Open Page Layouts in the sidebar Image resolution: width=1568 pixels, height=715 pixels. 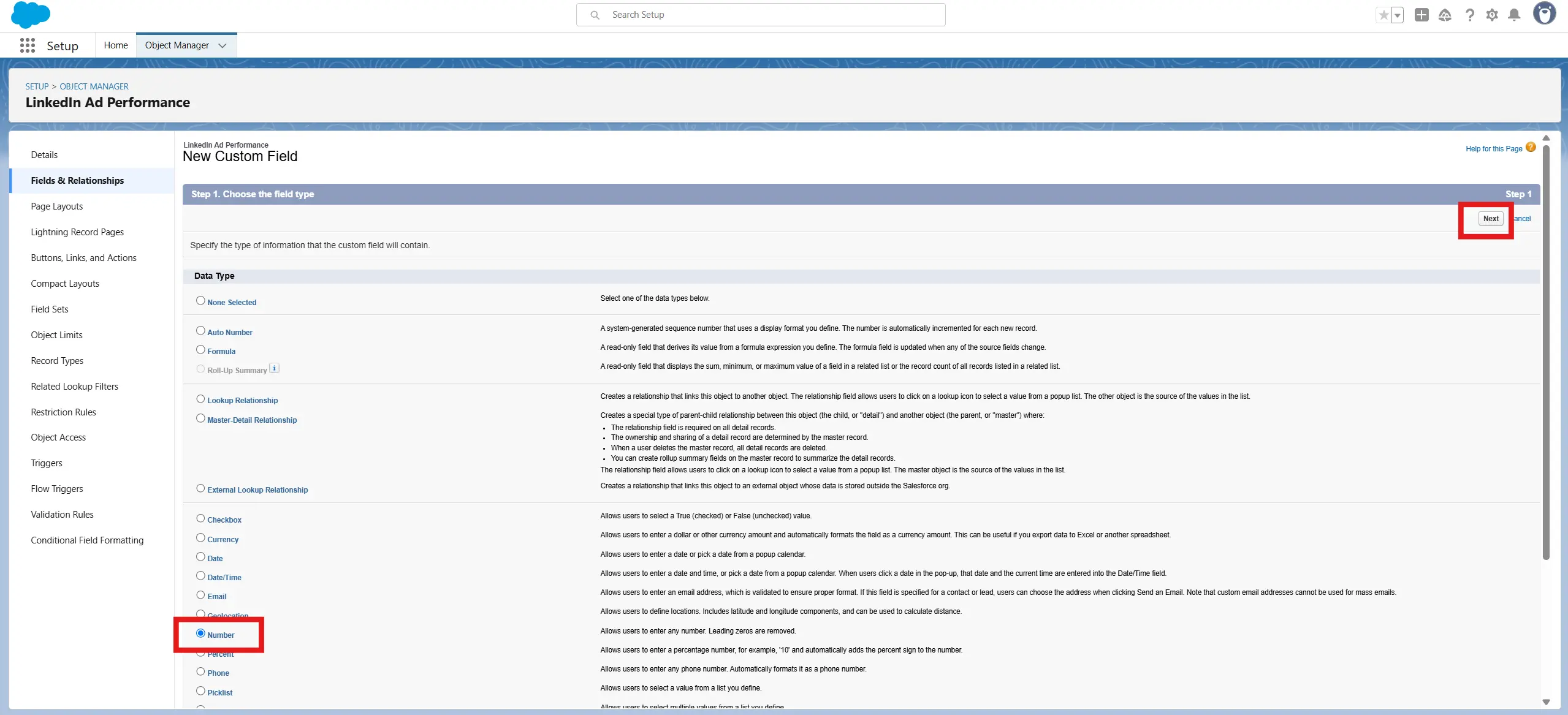point(57,206)
